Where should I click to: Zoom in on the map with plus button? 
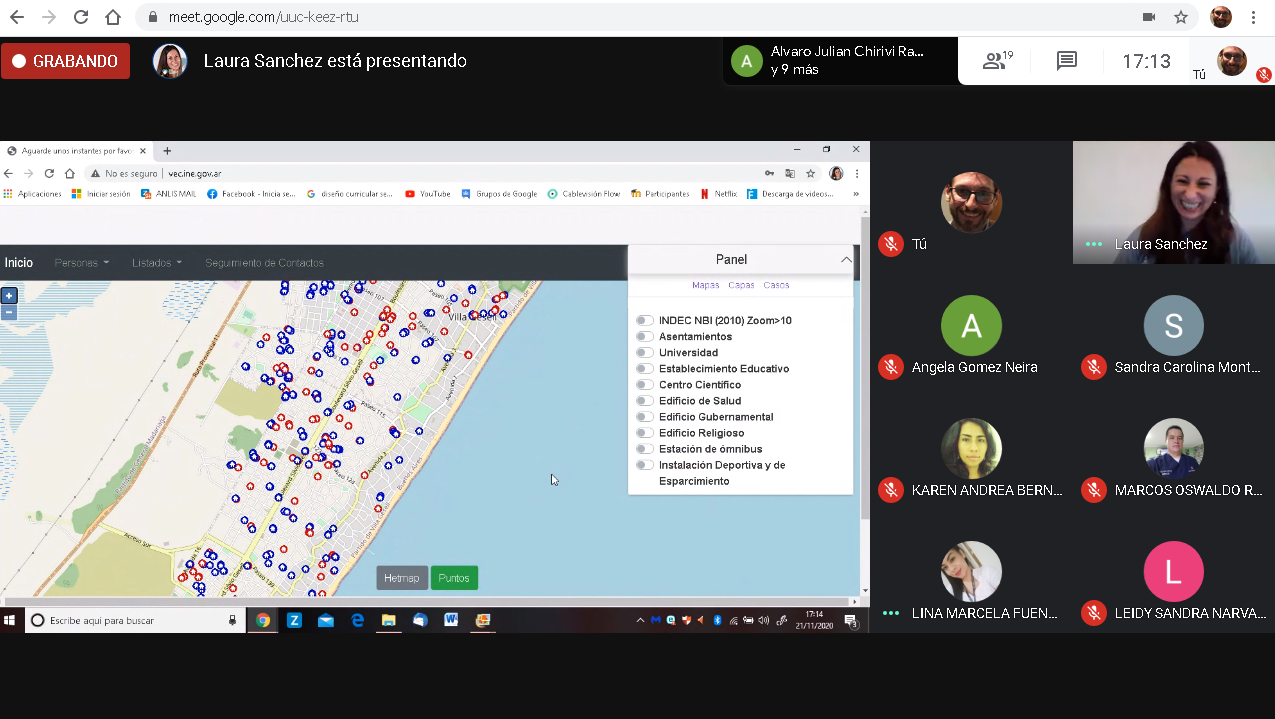(x=9, y=295)
